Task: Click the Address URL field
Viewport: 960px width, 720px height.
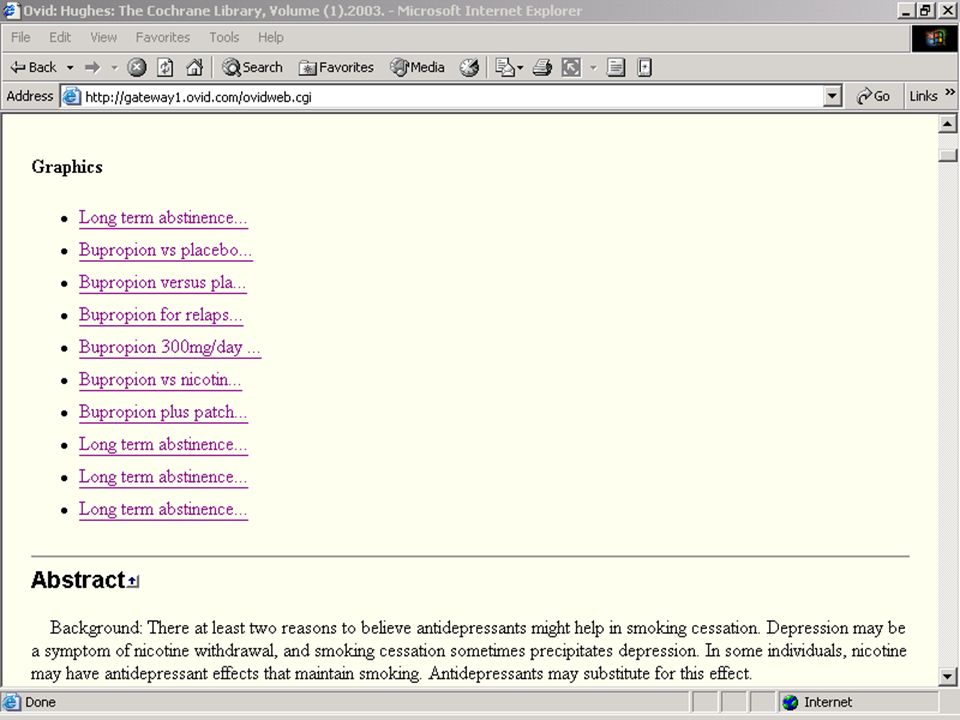Action: pyautogui.click(x=452, y=97)
